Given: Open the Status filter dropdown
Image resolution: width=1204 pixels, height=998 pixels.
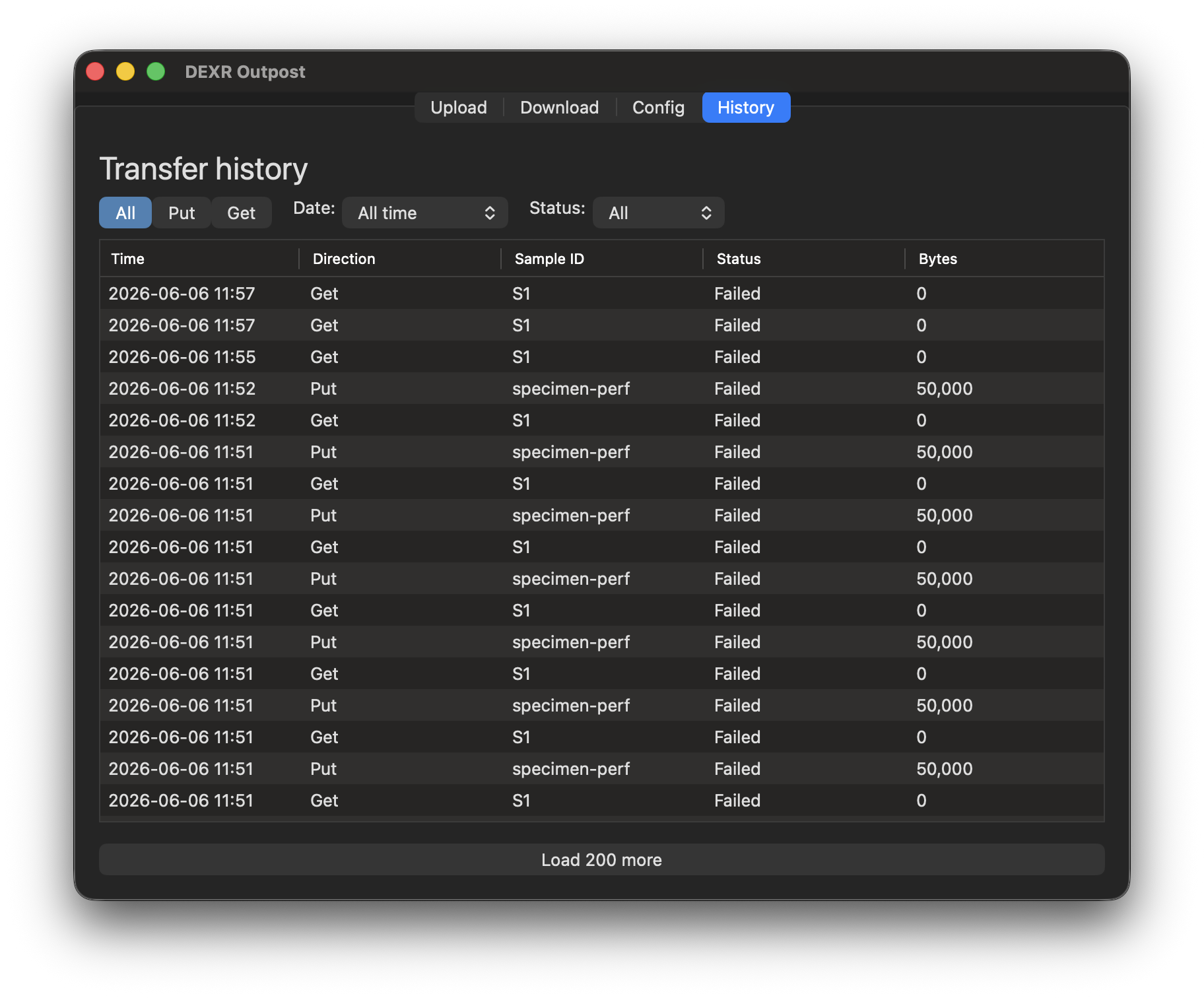Looking at the screenshot, I should [x=659, y=213].
